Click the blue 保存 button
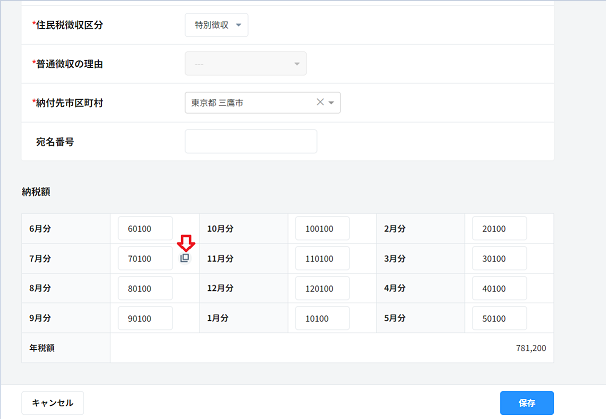606x419 pixels. click(x=526, y=403)
